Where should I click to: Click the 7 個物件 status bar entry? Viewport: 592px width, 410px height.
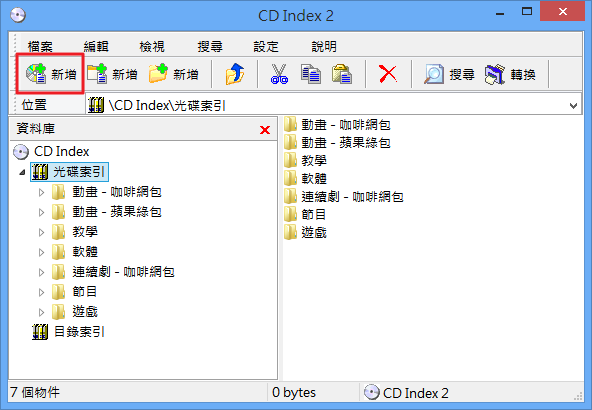click(35, 393)
